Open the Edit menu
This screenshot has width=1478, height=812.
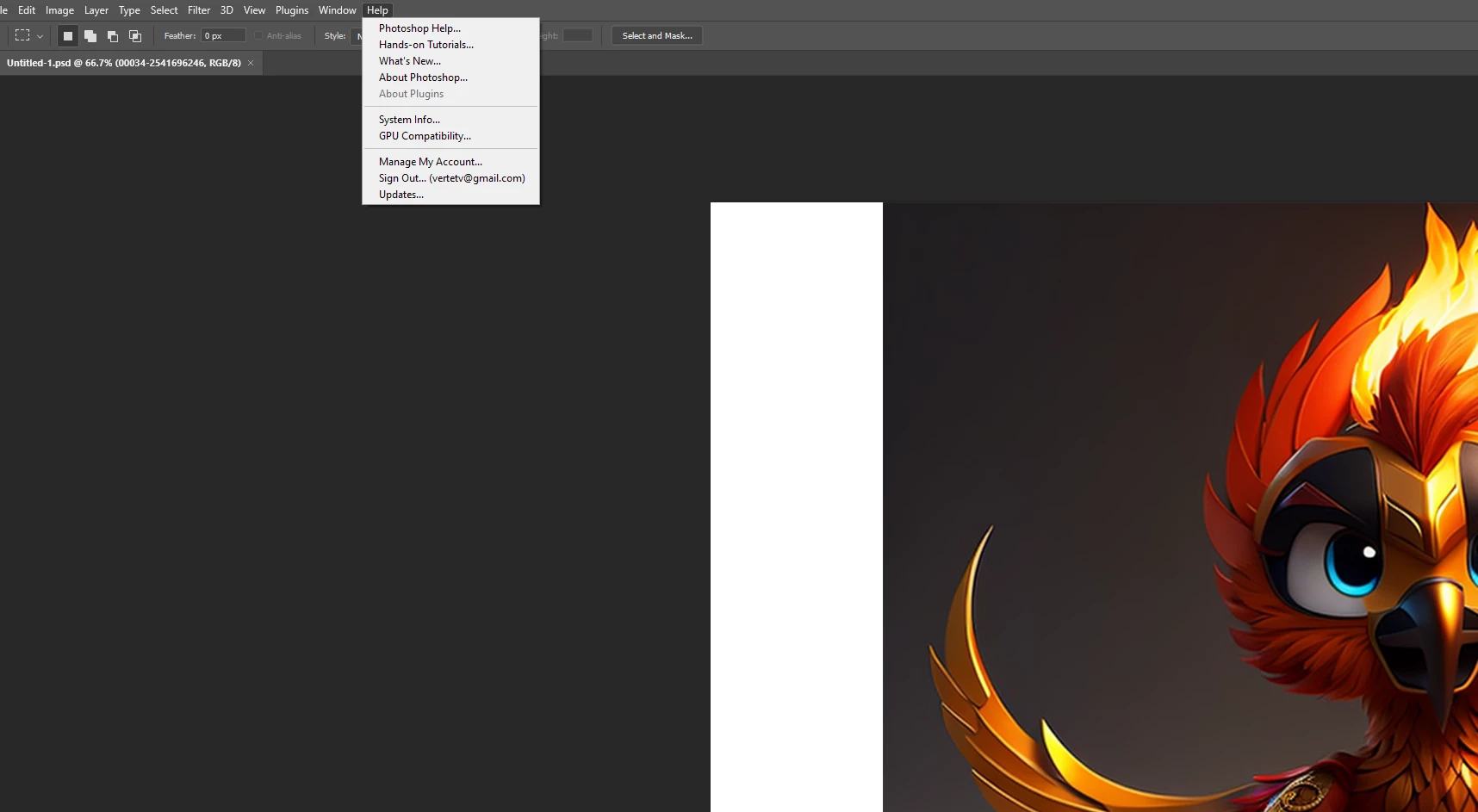pos(27,10)
